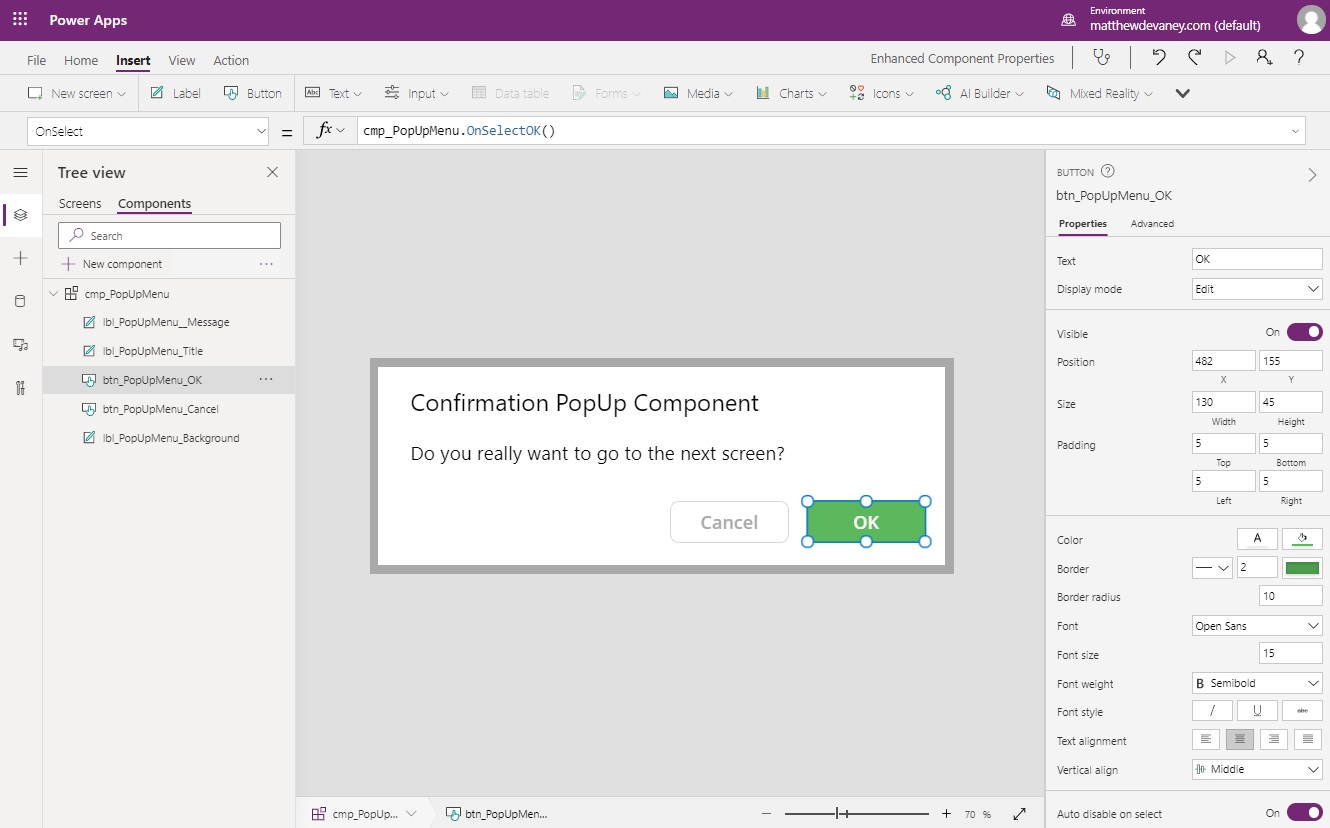
Task: Open the Data sources pane
Action: pos(20,300)
